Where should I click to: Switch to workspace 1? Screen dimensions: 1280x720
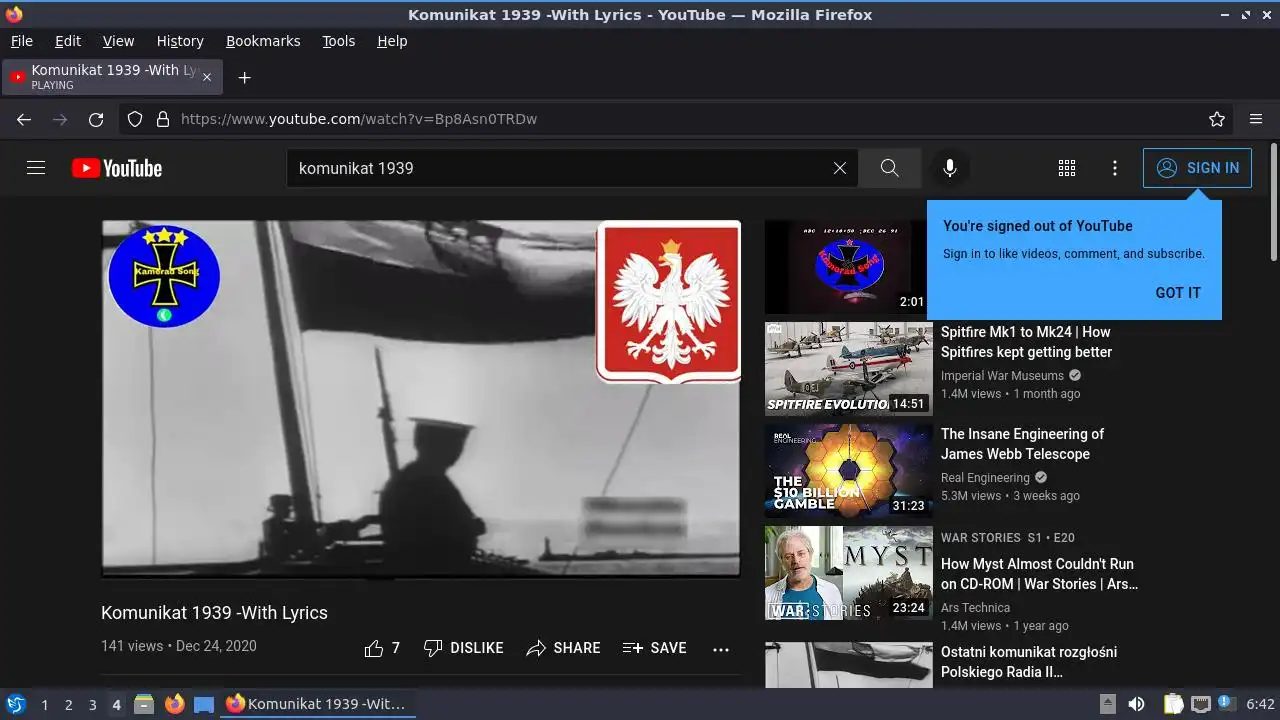[x=44, y=705]
